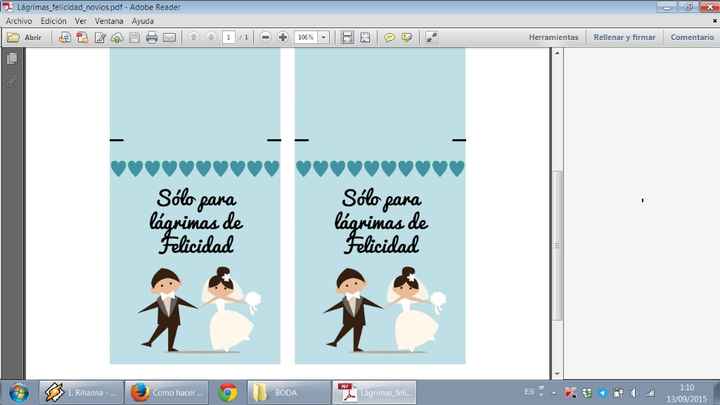720x405 pixels.
Task: Click the create PDF online icon
Action: pyautogui.click(x=64, y=38)
